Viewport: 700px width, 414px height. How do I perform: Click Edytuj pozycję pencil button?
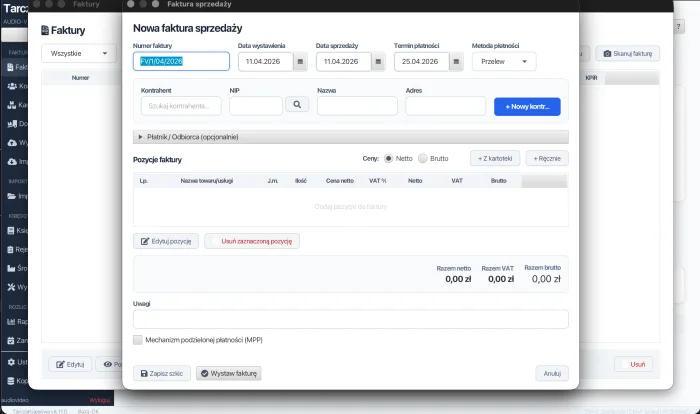point(166,241)
